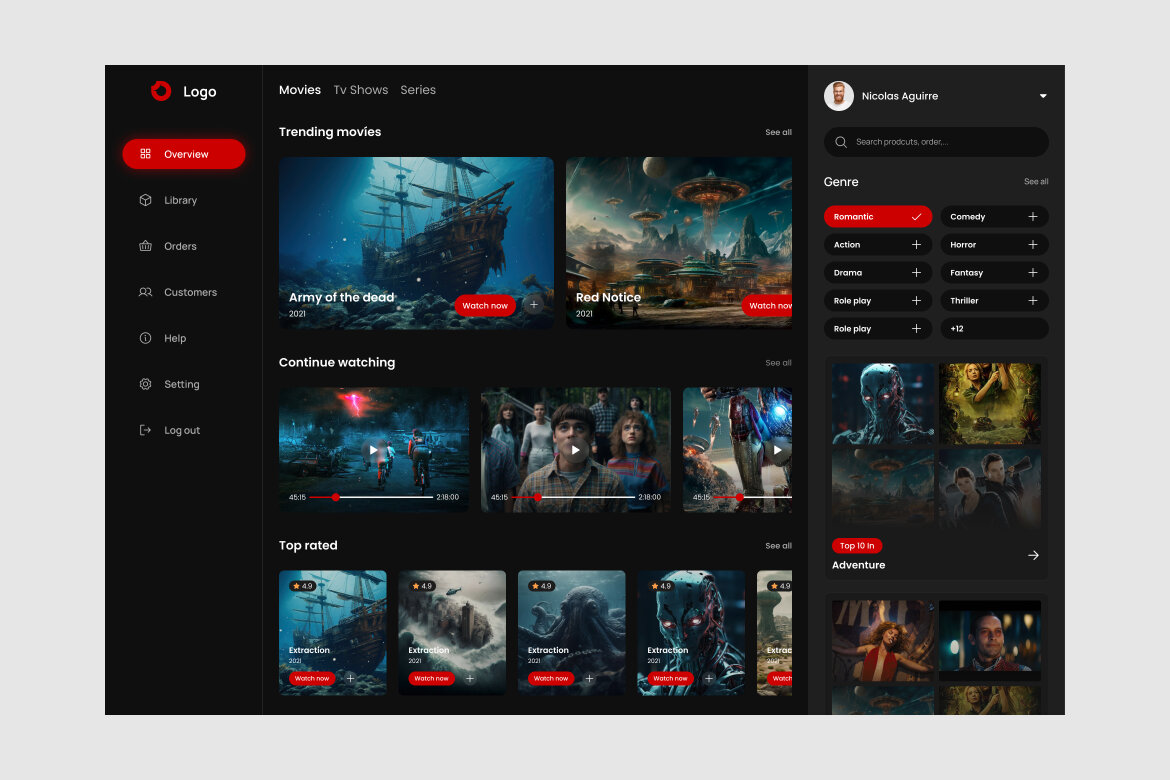Switch to the Movies tab

tap(300, 90)
